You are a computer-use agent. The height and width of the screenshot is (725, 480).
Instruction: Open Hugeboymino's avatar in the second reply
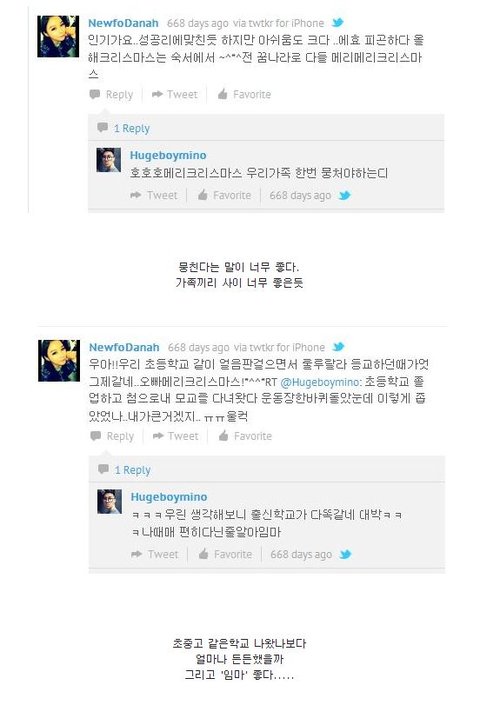point(110,502)
